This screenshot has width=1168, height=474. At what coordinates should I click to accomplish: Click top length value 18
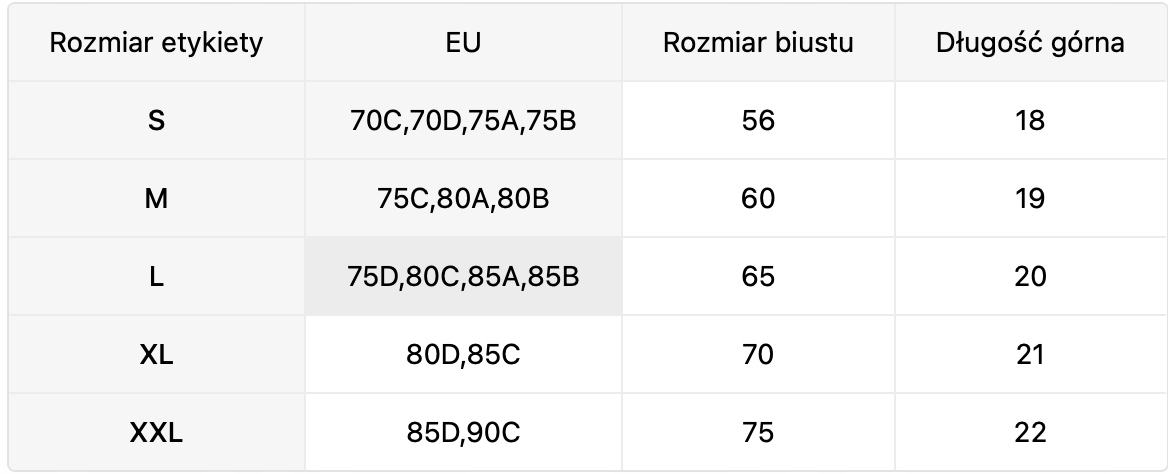[1029, 121]
